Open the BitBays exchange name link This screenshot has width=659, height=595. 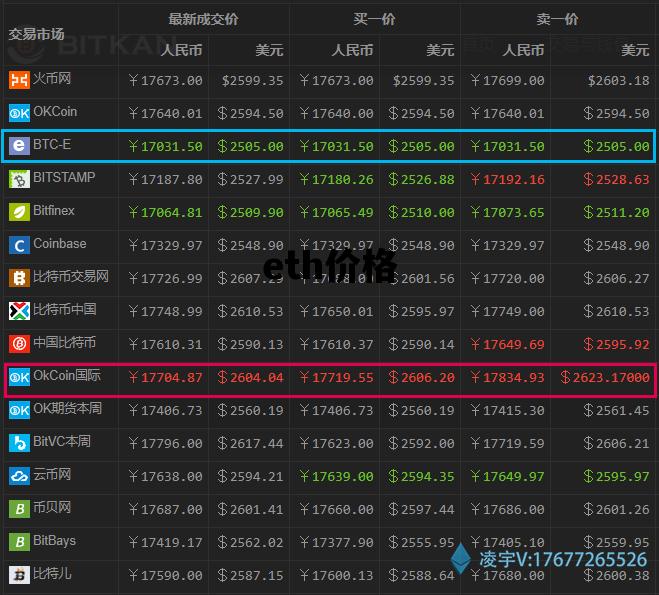55,540
